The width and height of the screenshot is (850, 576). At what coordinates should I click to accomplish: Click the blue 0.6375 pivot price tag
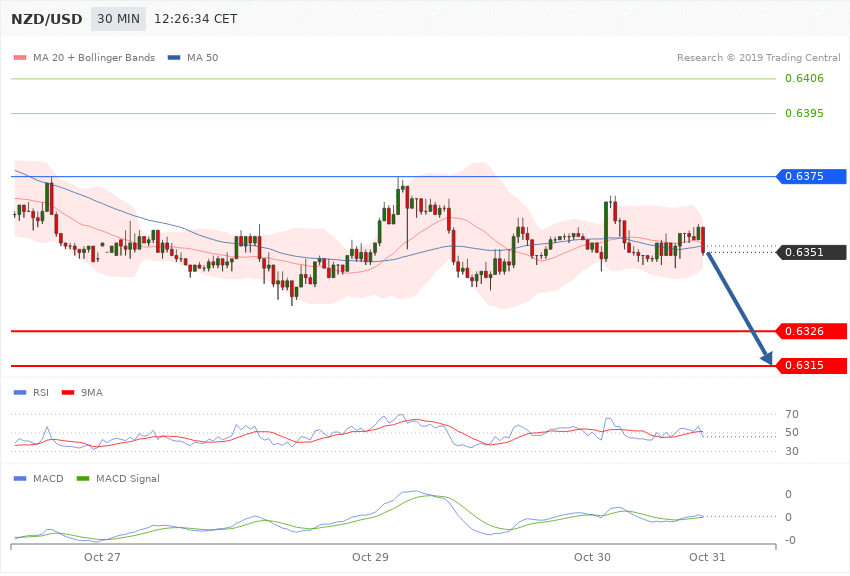811,176
